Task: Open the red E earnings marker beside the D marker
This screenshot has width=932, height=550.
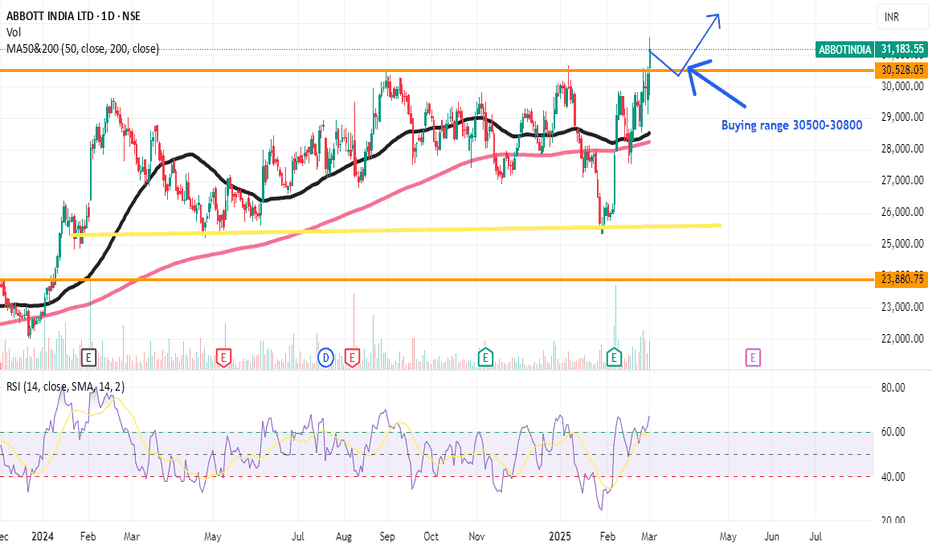Action: [352, 357]
